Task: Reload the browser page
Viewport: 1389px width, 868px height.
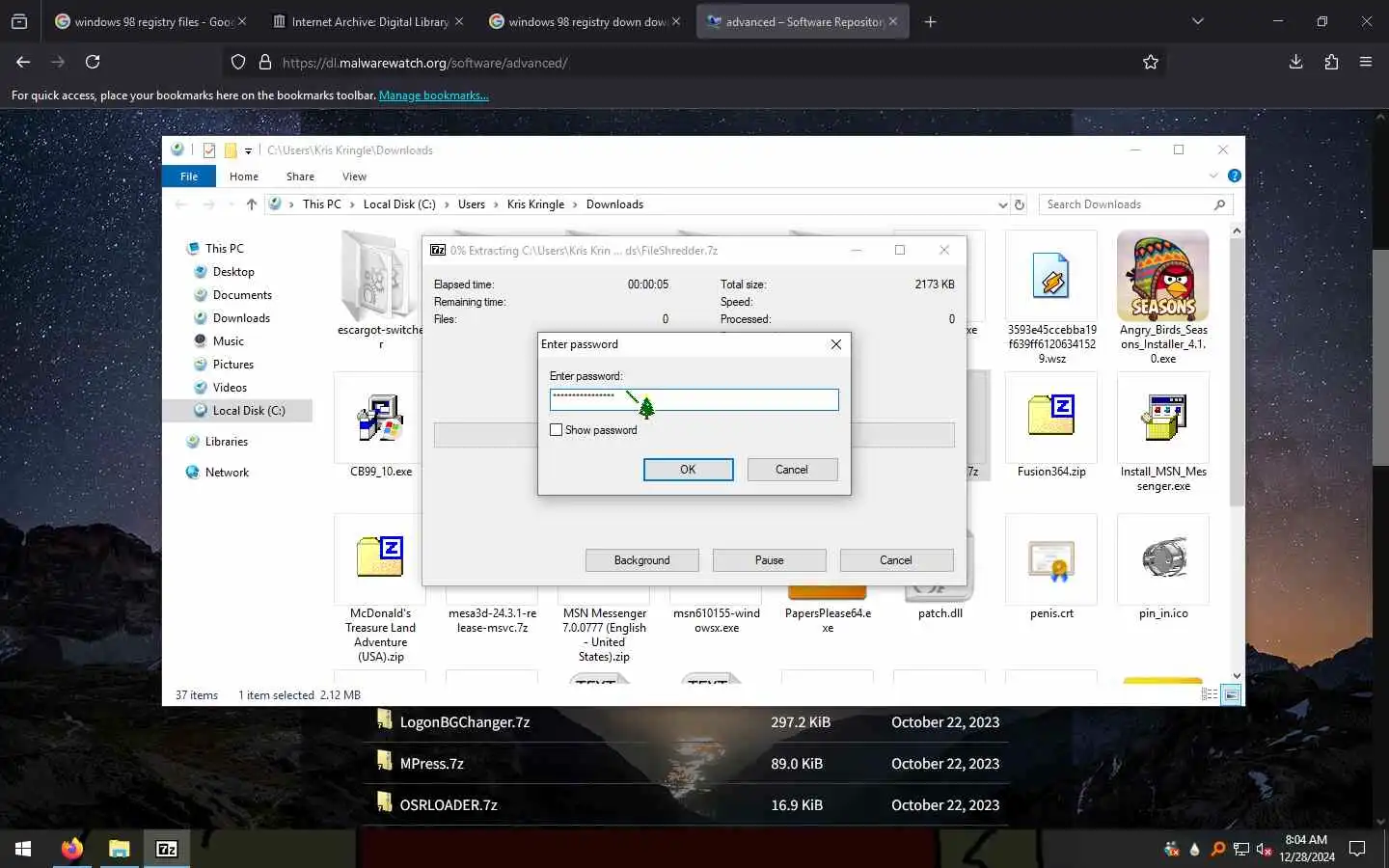Action: pos(93,62)
